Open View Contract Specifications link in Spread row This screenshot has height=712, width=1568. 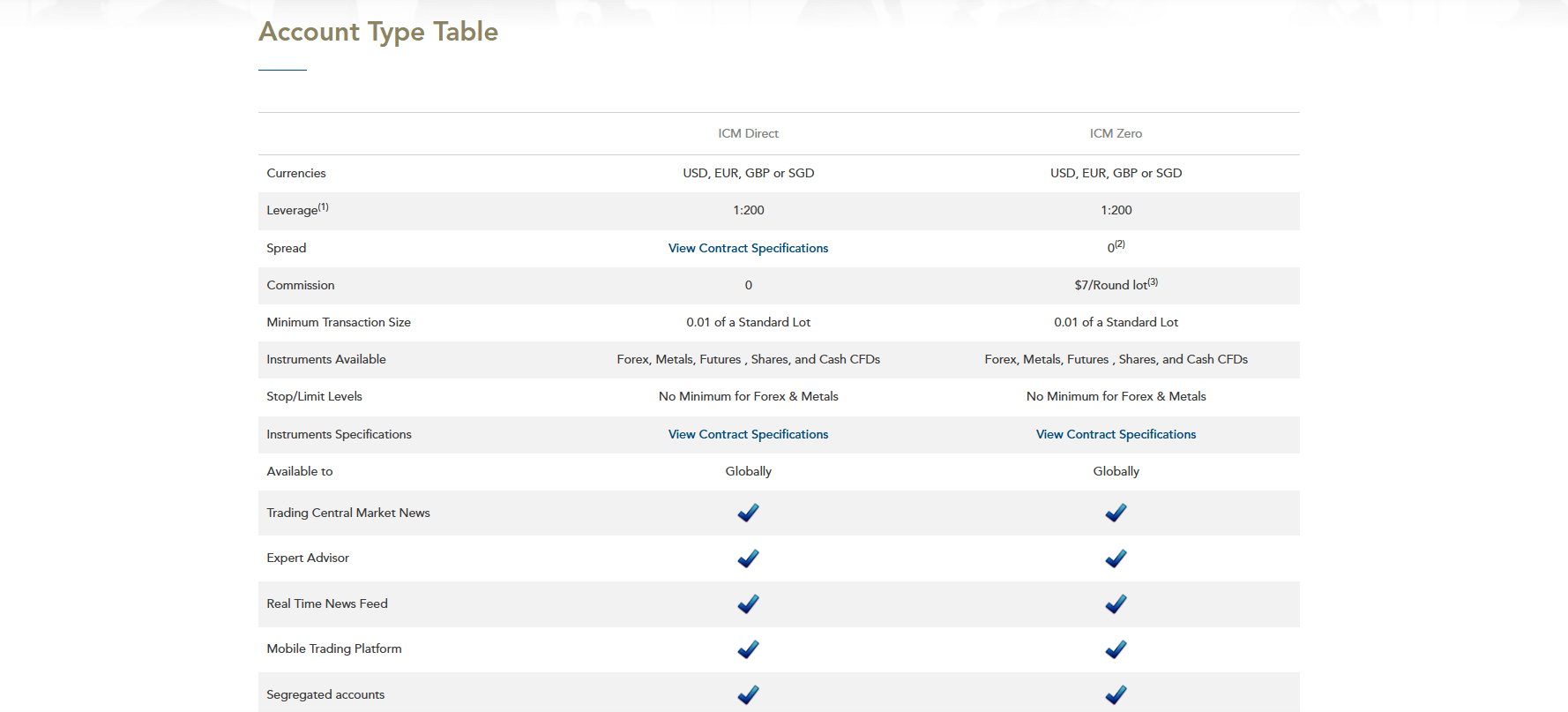[x=748, y=248]
